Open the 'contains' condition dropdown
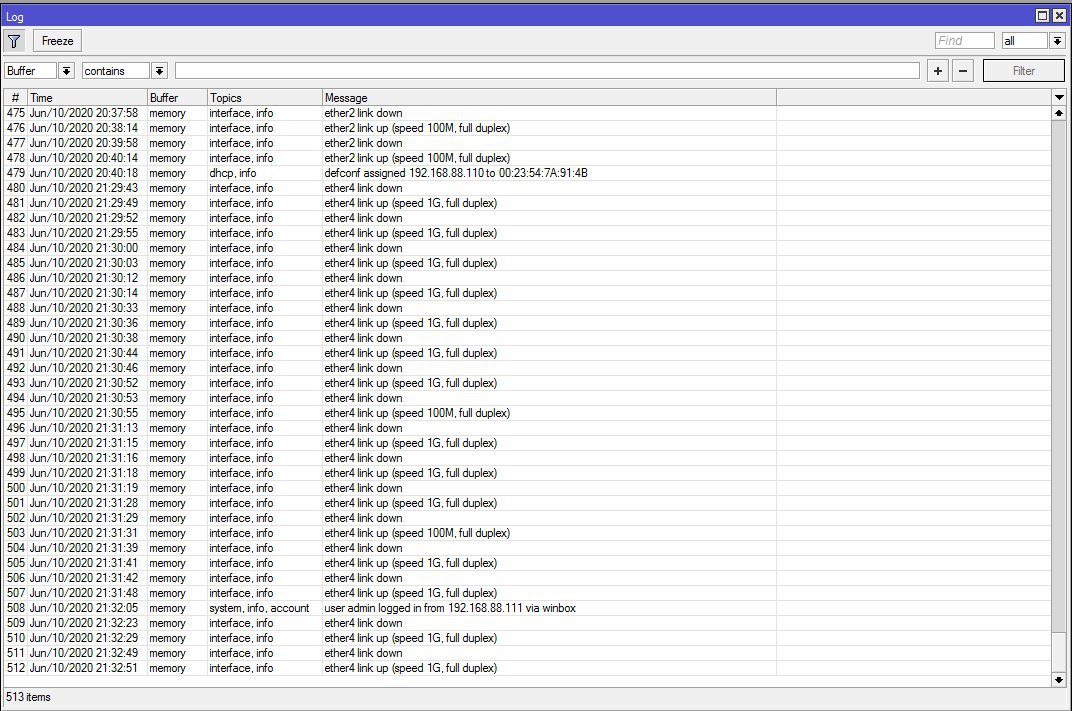The image size is (1072, 711). click(159, 71)
